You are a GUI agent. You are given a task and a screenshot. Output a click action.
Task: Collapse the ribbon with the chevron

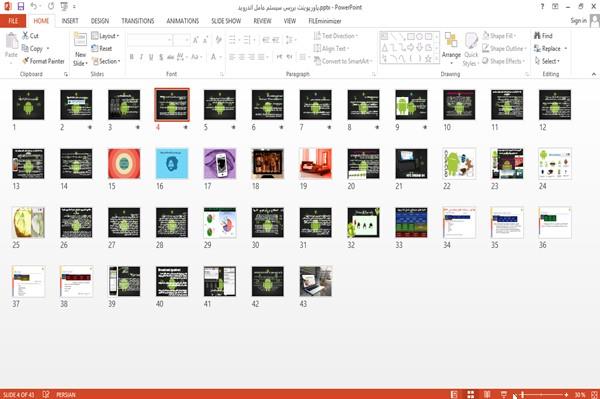[593, 74]
